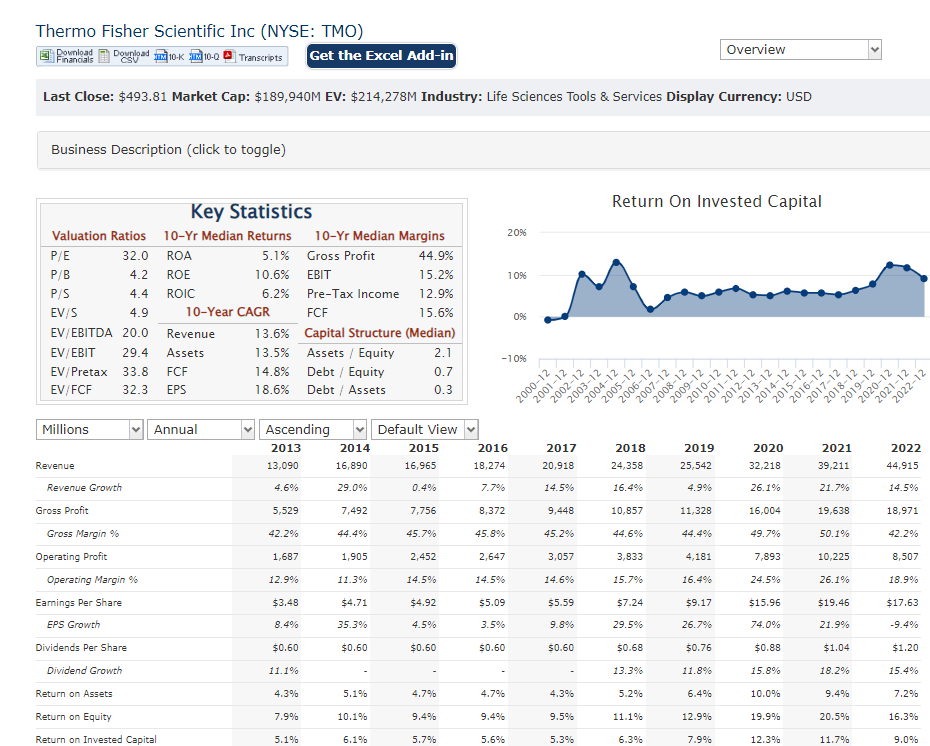
Task: Click the Earnings Per Share row label
Action: (78, 602)
